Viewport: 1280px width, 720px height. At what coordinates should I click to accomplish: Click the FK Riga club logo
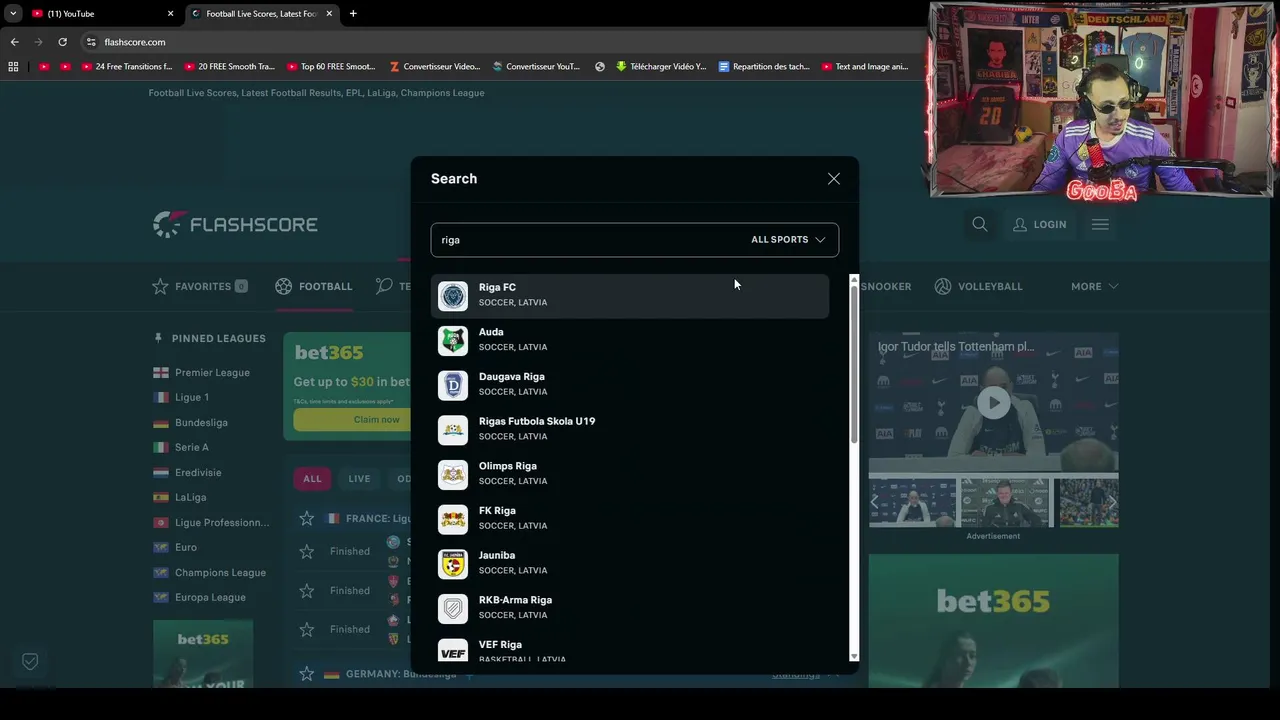coord(453,519)
